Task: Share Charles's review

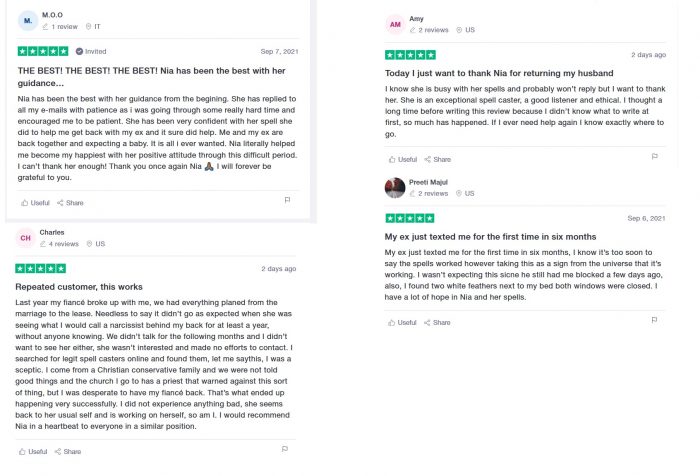Action: 68,451
